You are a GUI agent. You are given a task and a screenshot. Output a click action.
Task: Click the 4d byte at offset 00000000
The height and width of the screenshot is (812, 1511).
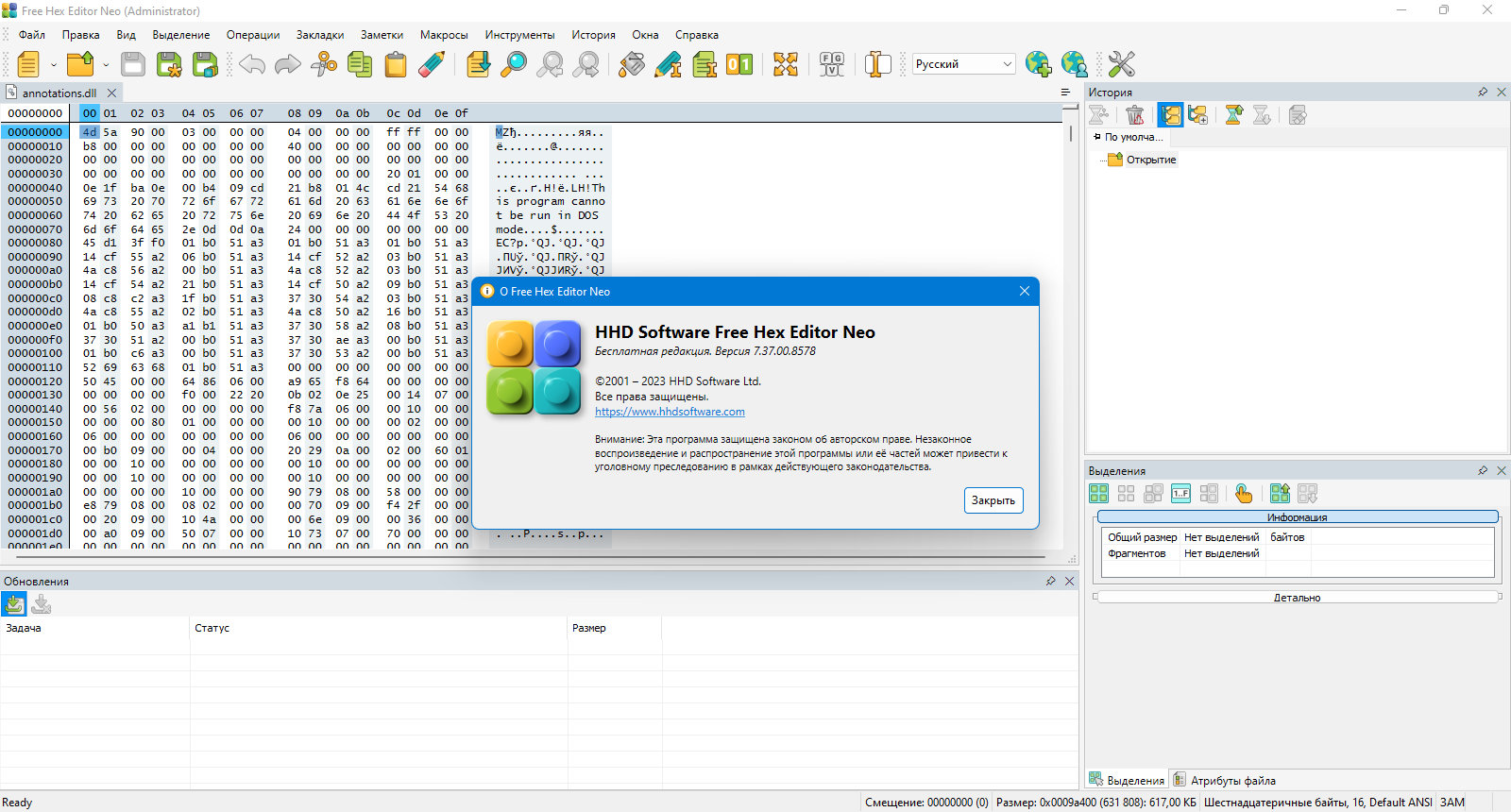coord(89,132)
